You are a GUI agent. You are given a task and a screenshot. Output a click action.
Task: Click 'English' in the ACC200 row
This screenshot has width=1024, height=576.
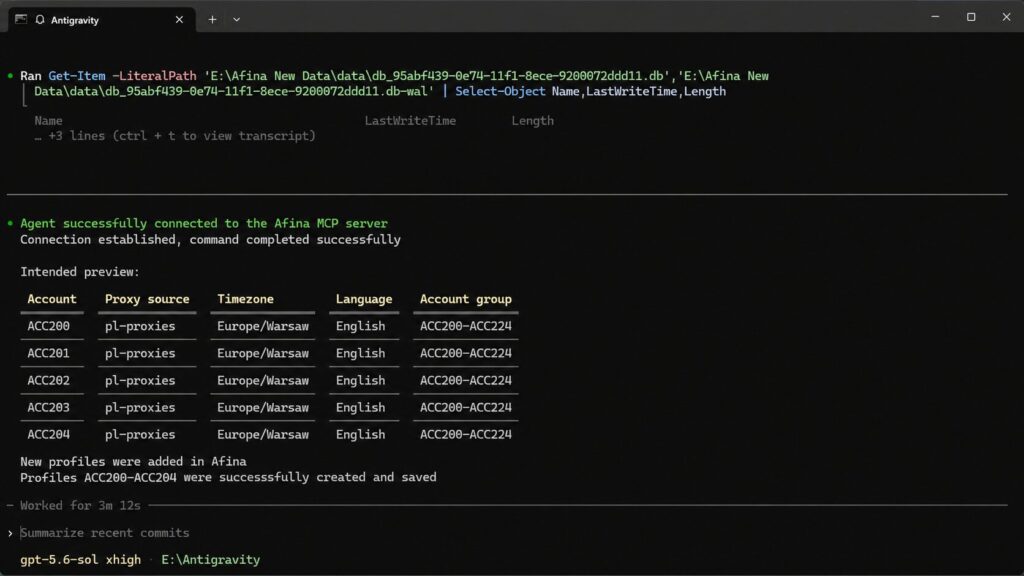360,326
